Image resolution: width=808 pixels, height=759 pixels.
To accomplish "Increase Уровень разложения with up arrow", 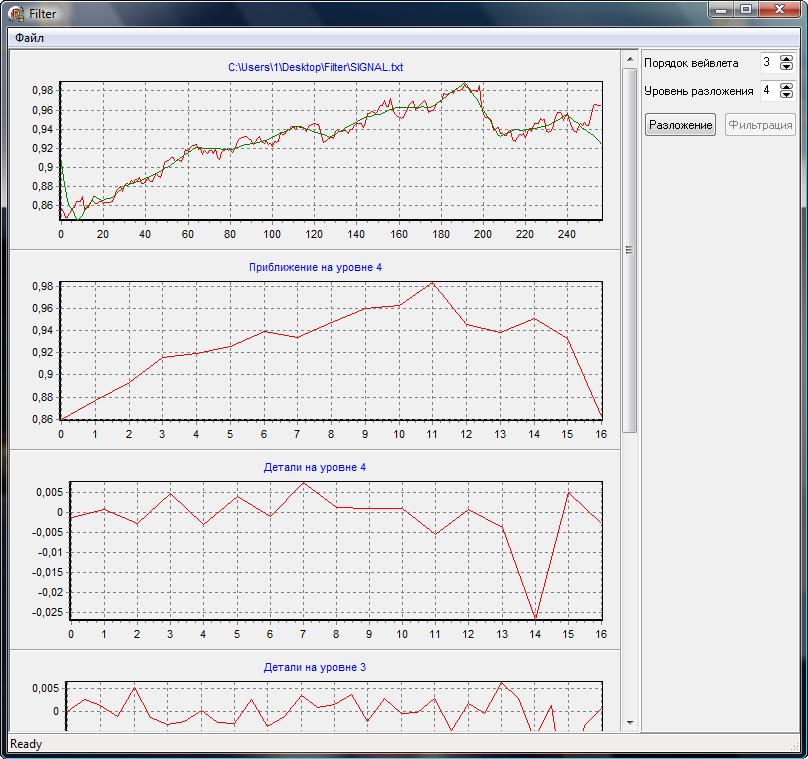I will [x=786, y=86].
